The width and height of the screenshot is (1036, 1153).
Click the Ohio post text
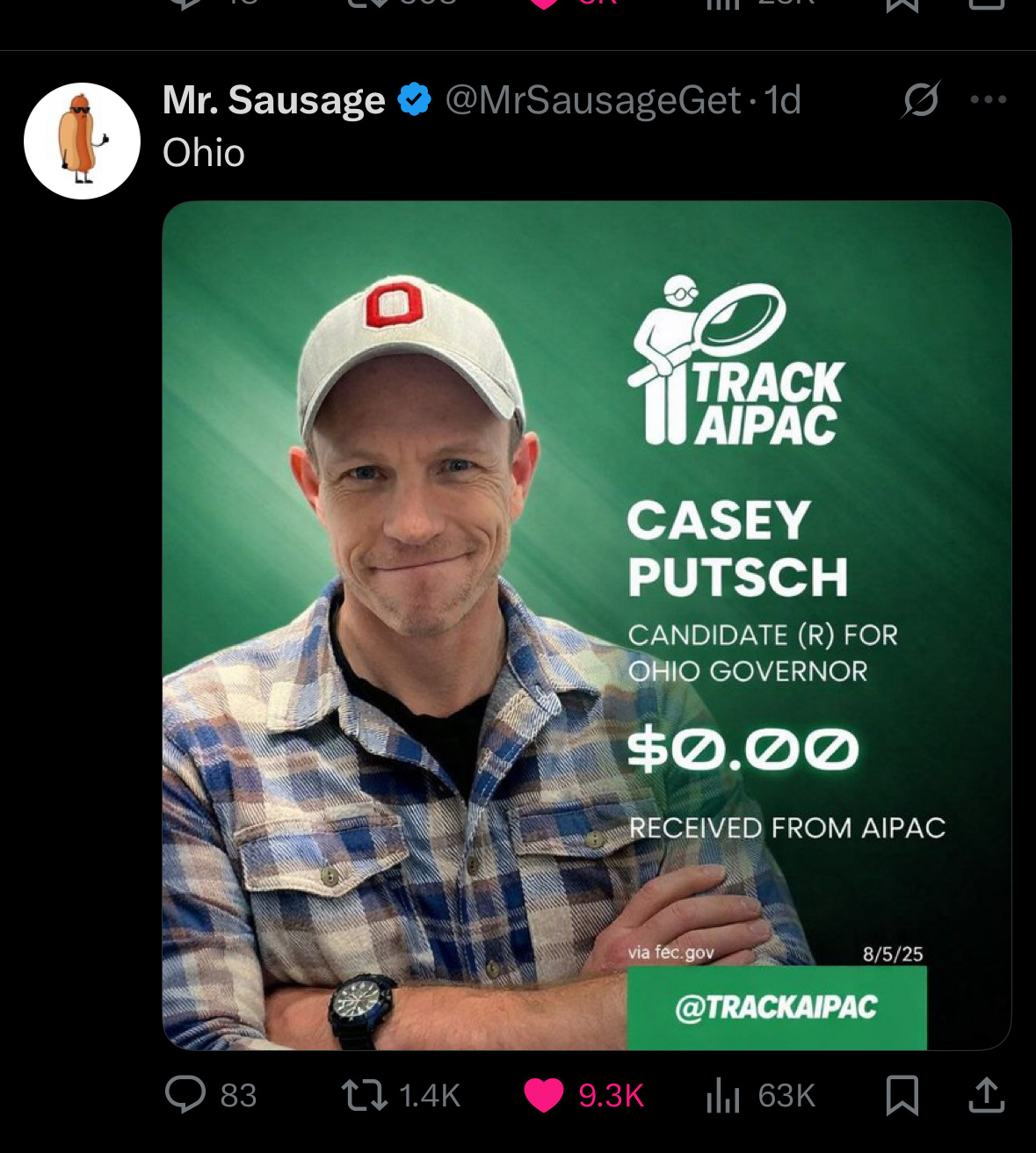coord(204,153)
